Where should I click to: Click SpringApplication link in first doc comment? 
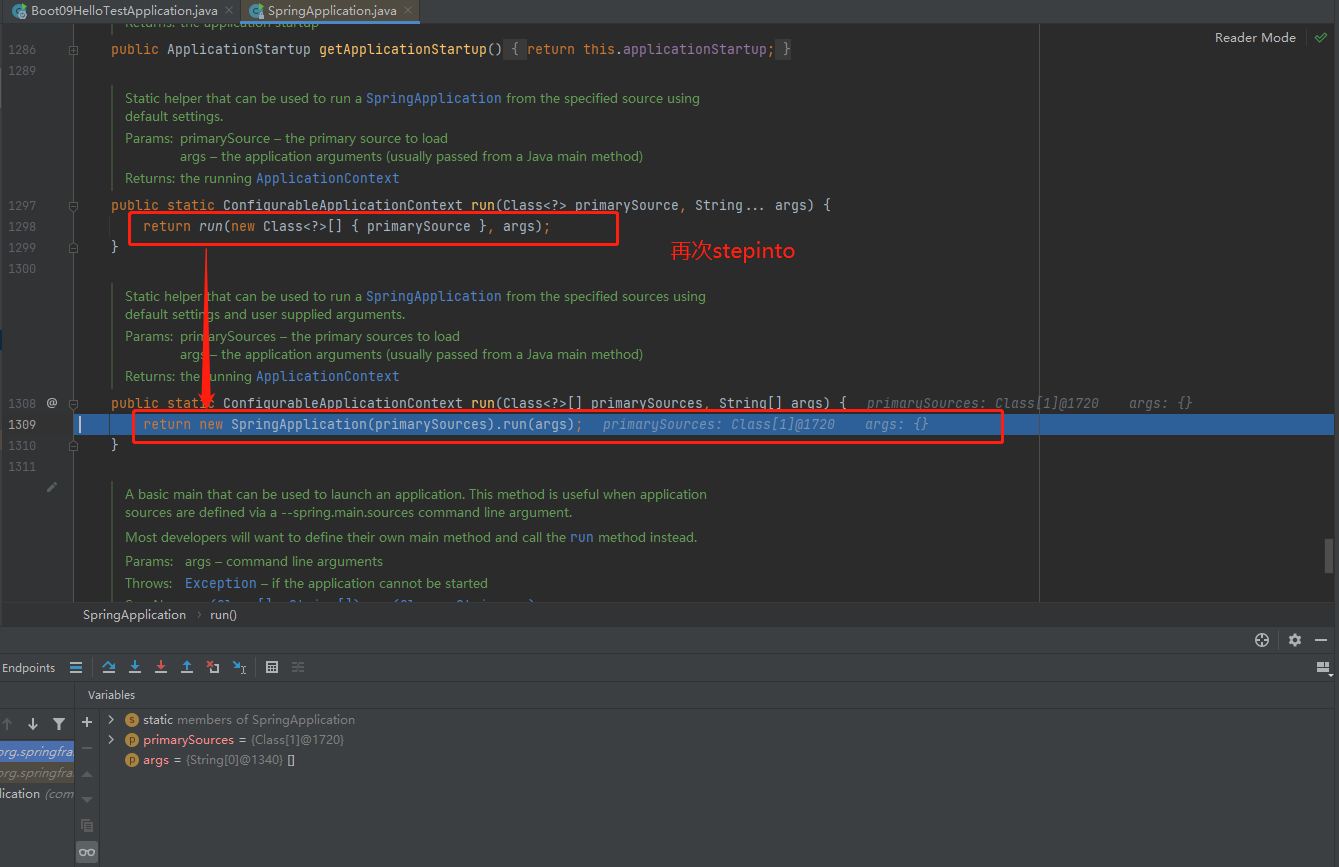pyautogui.click(x=434, y=98)
